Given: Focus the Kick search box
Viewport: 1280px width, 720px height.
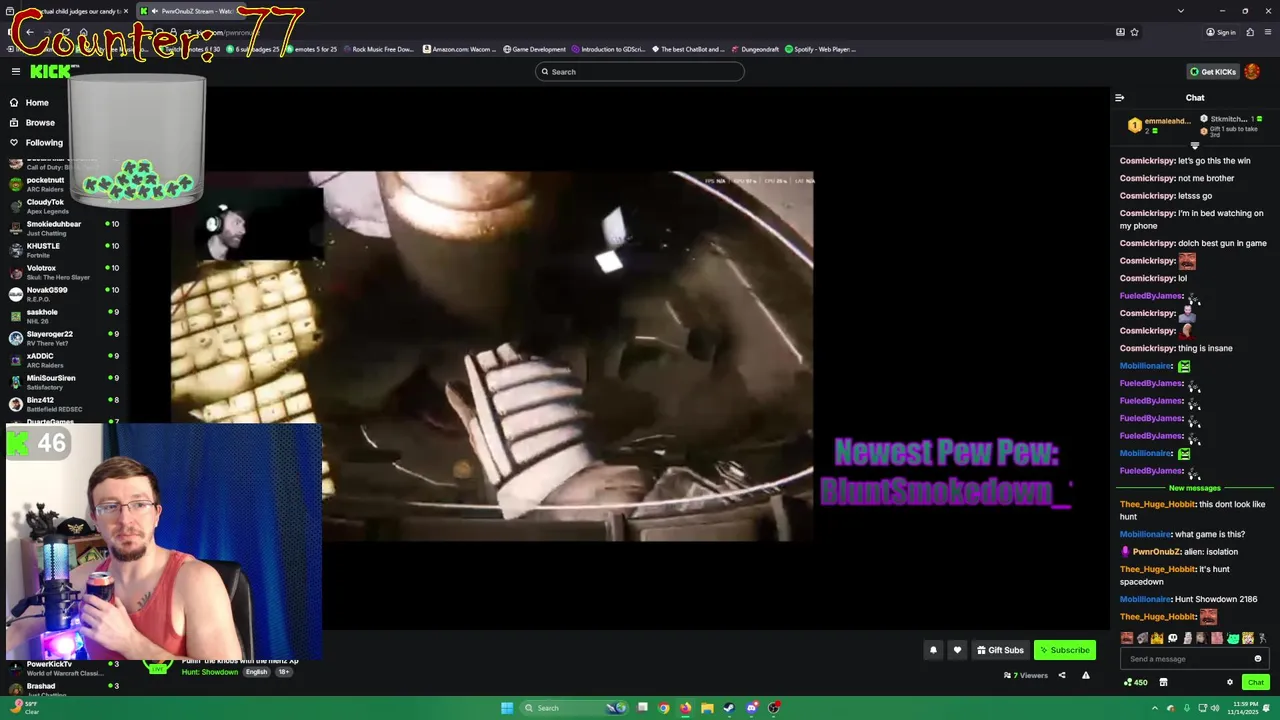Looking at the screenshot, I should pos(640,72).
